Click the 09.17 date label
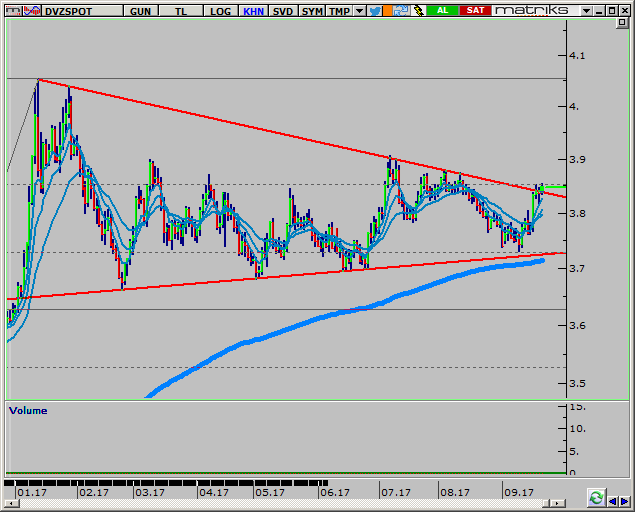Screen dimensions: 635x512 pyautogui.click(x=519, y=493)
